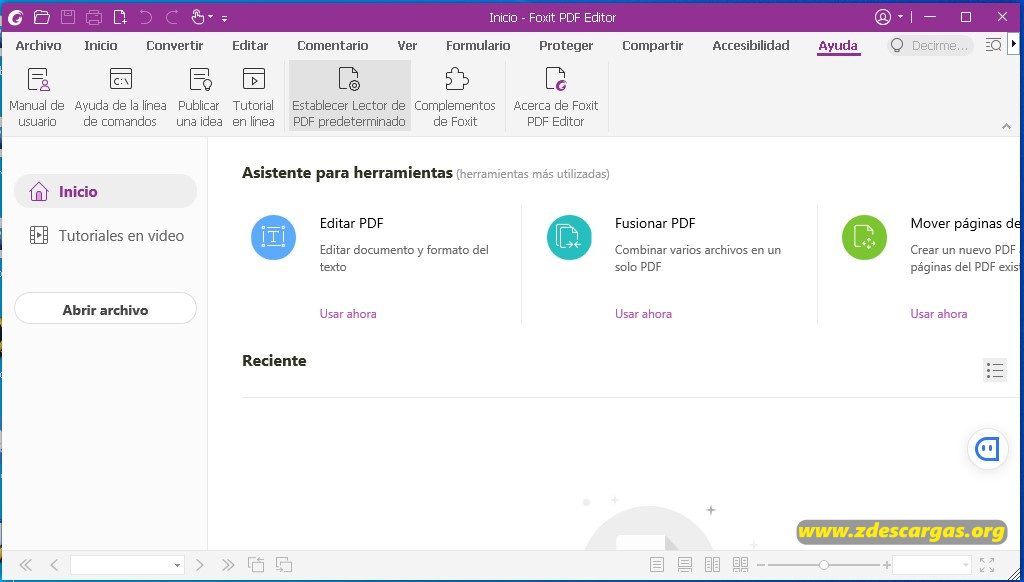Expand the hand tool dropdown arrow
The height and width of the screenshot is (582, 1024).
coord(211,17)
